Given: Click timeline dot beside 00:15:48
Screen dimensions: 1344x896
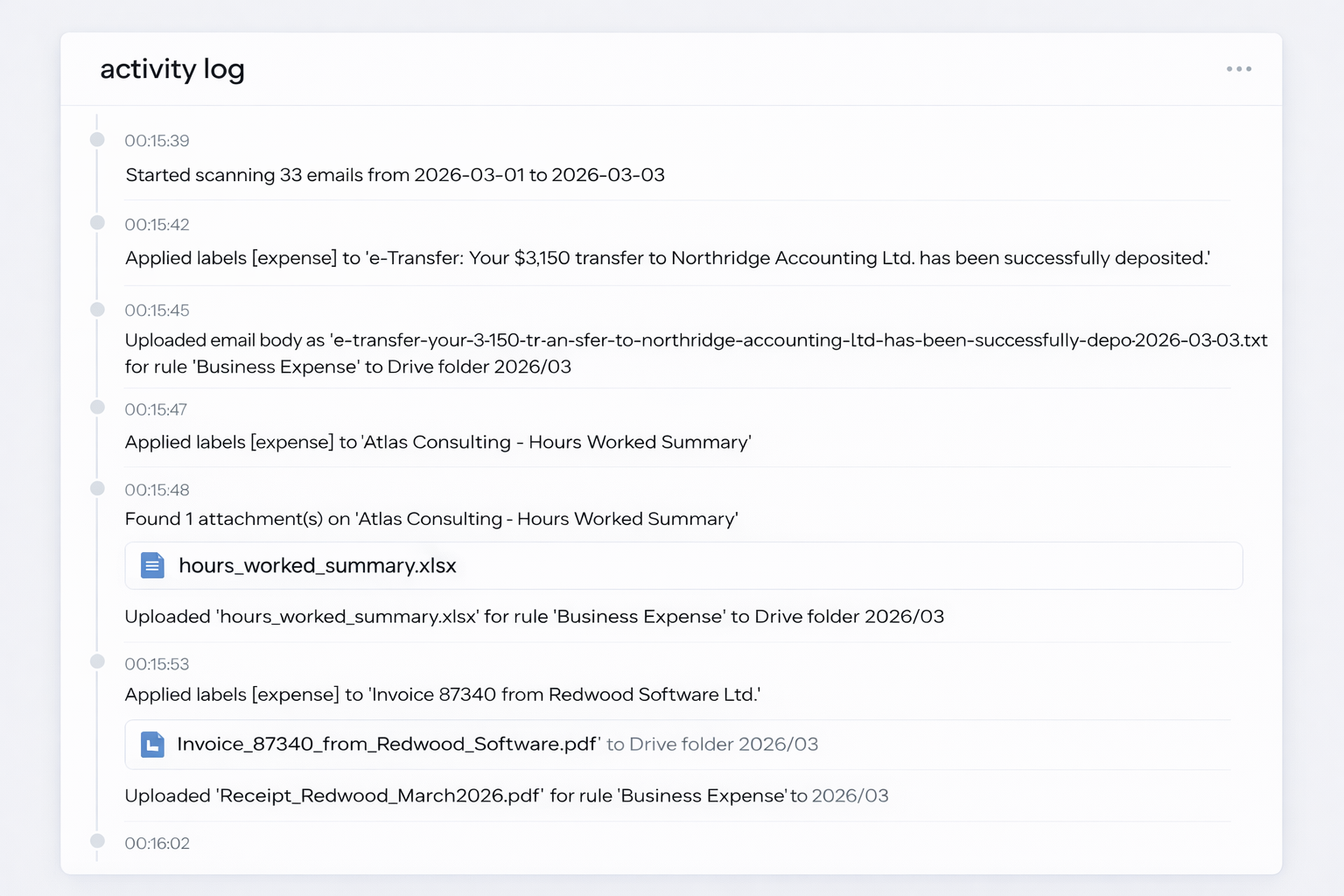Looking at the screenshot, I should coord(97,488).
